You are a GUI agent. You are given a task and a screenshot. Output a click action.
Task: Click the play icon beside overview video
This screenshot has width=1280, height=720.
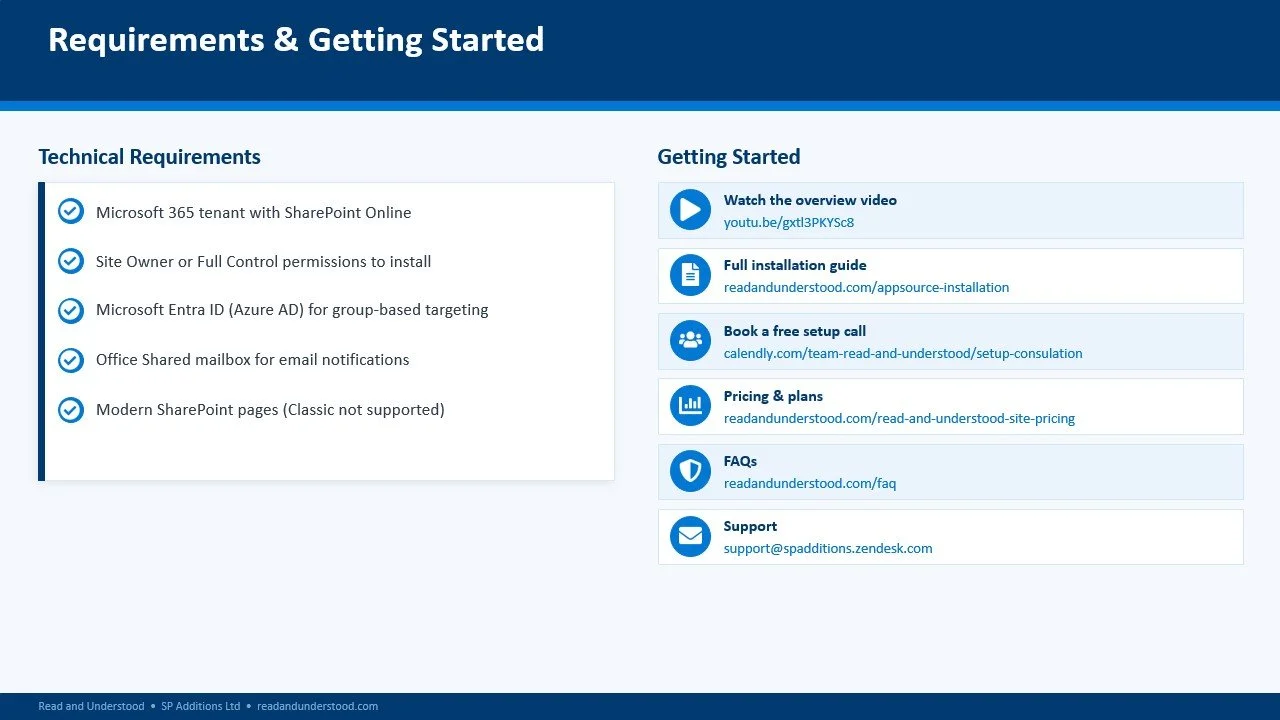pos(690,210)
